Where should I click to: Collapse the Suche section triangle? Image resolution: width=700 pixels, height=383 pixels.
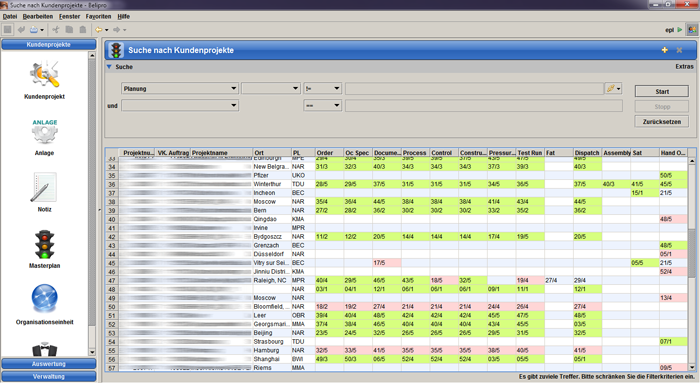coord(109,67)
